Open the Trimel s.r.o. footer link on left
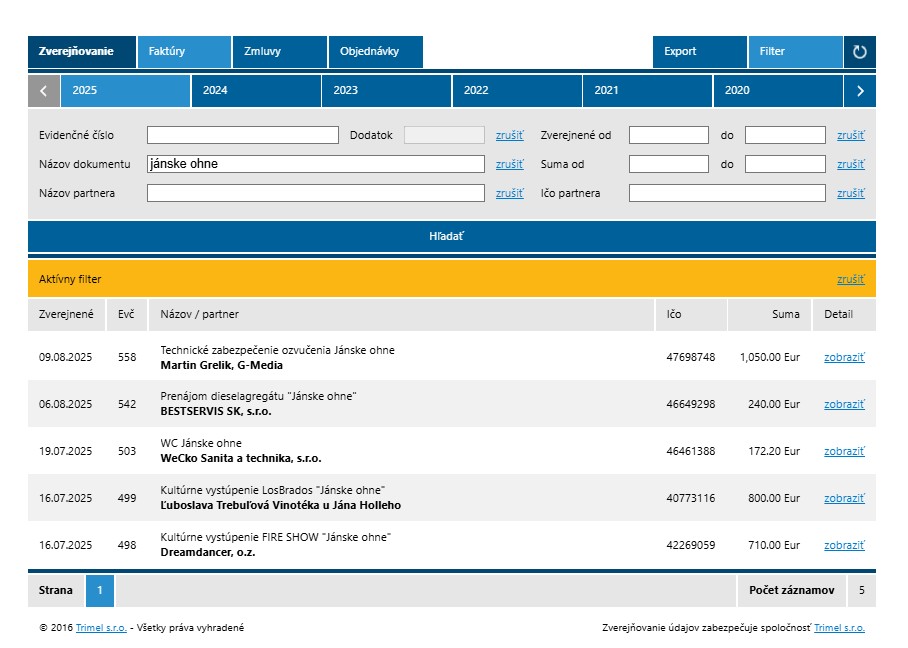Screen dimensions: 908x648 pyautogui.click(x=101, y=628)
